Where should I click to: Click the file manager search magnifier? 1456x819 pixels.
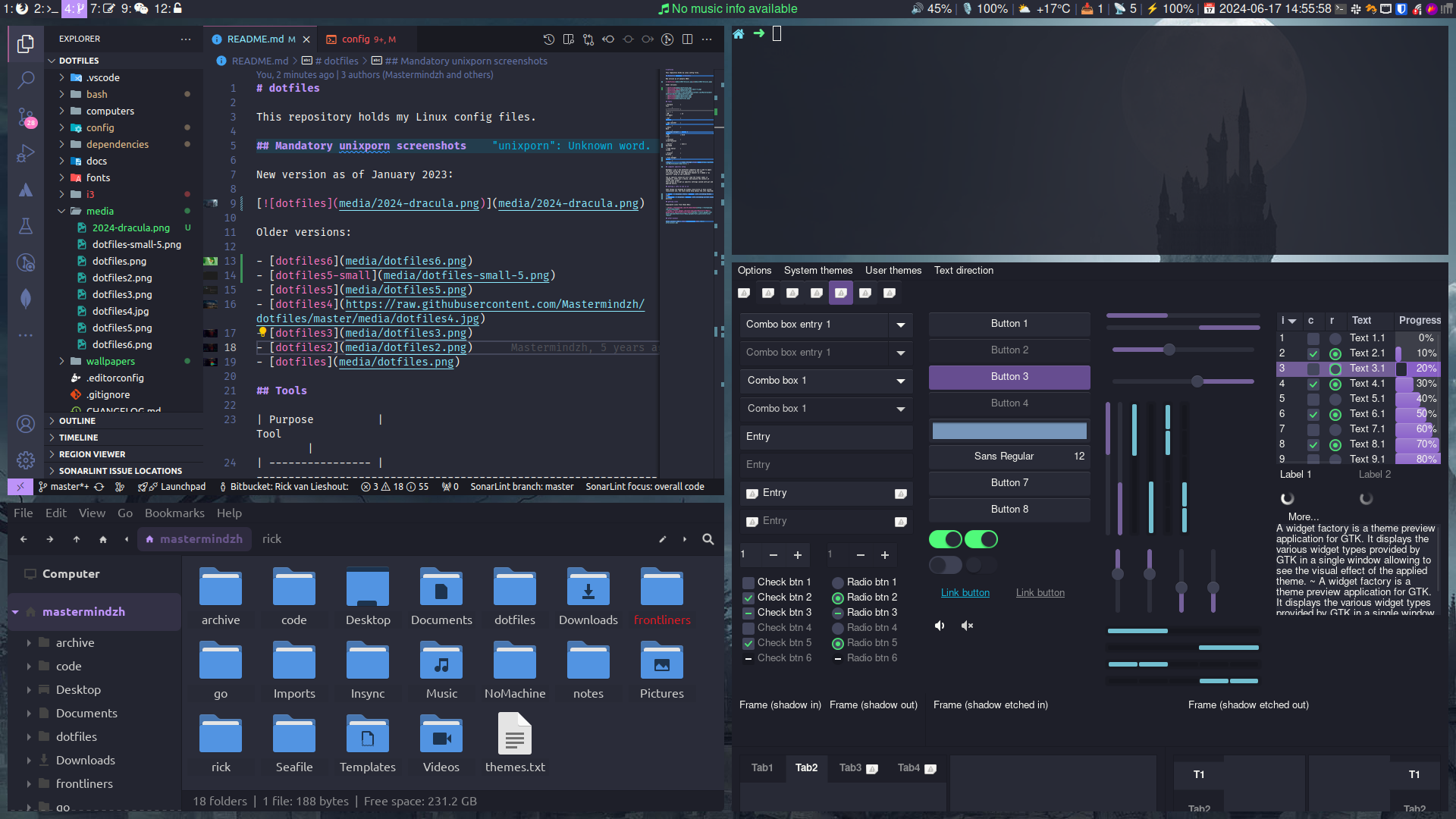(708, 539)
